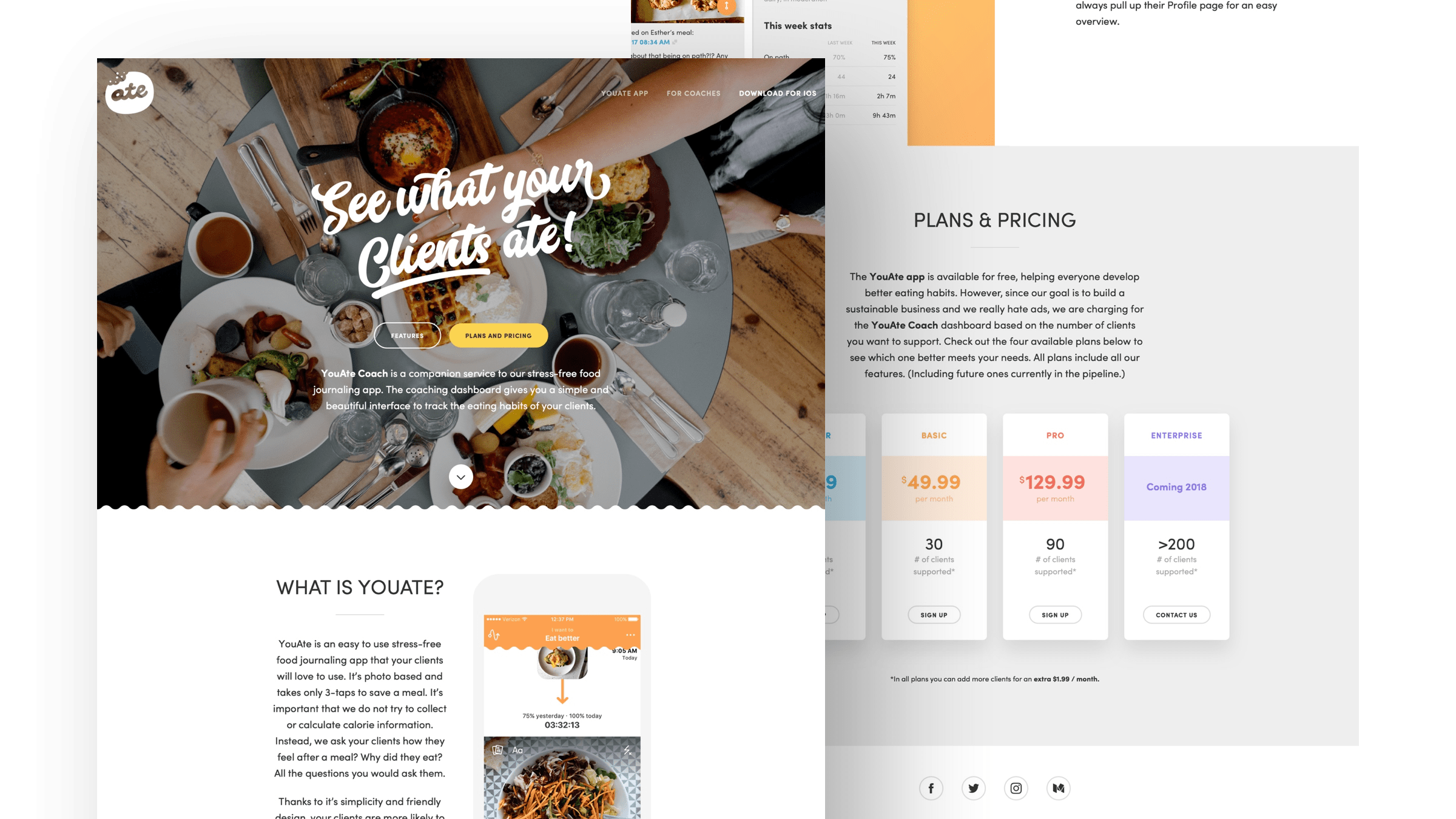Image resolution: width=1456 pixels, height=819 pixels.
Task: Click the YouAte app logo icon
Action: point(128,92)
